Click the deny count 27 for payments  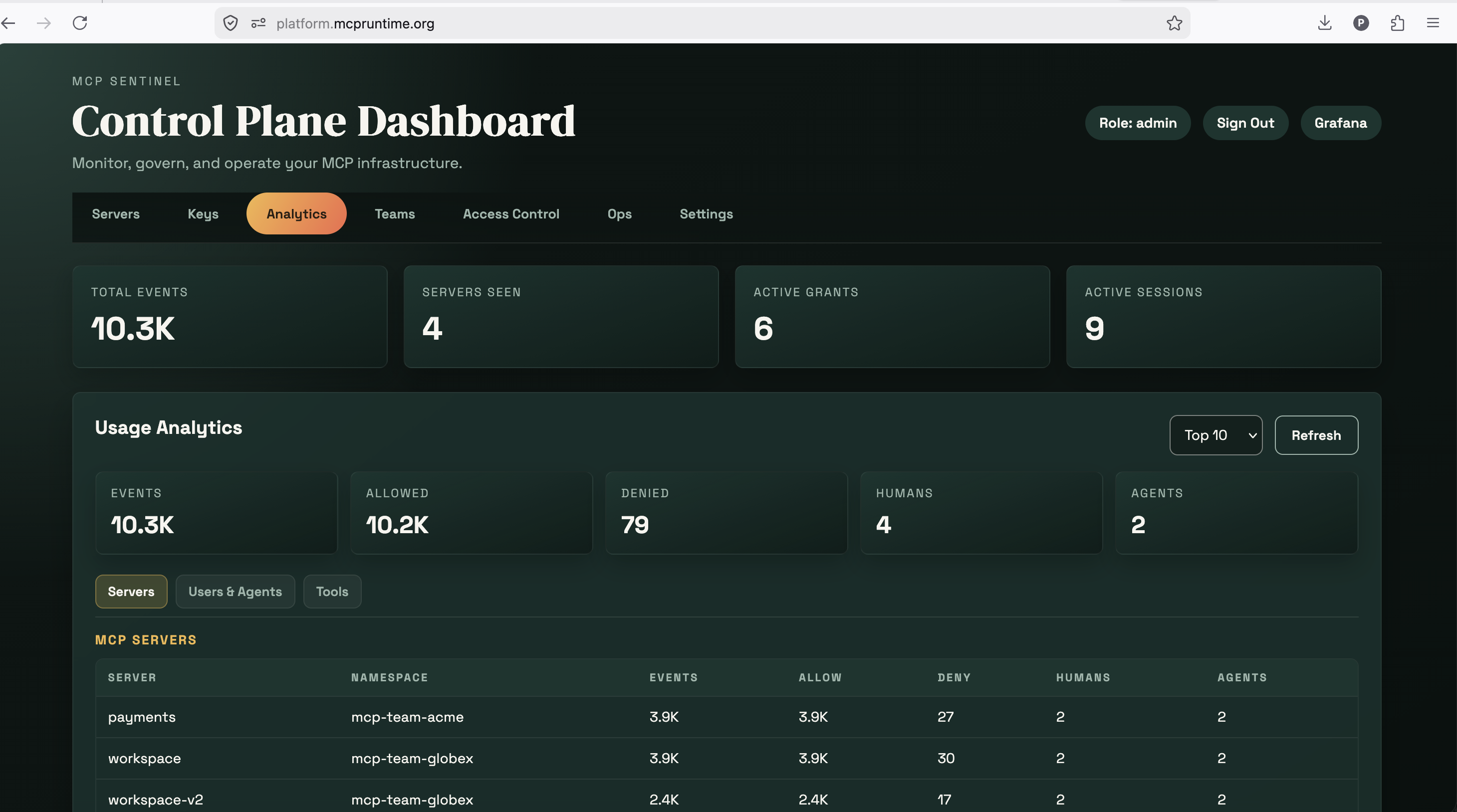point(945,717)
